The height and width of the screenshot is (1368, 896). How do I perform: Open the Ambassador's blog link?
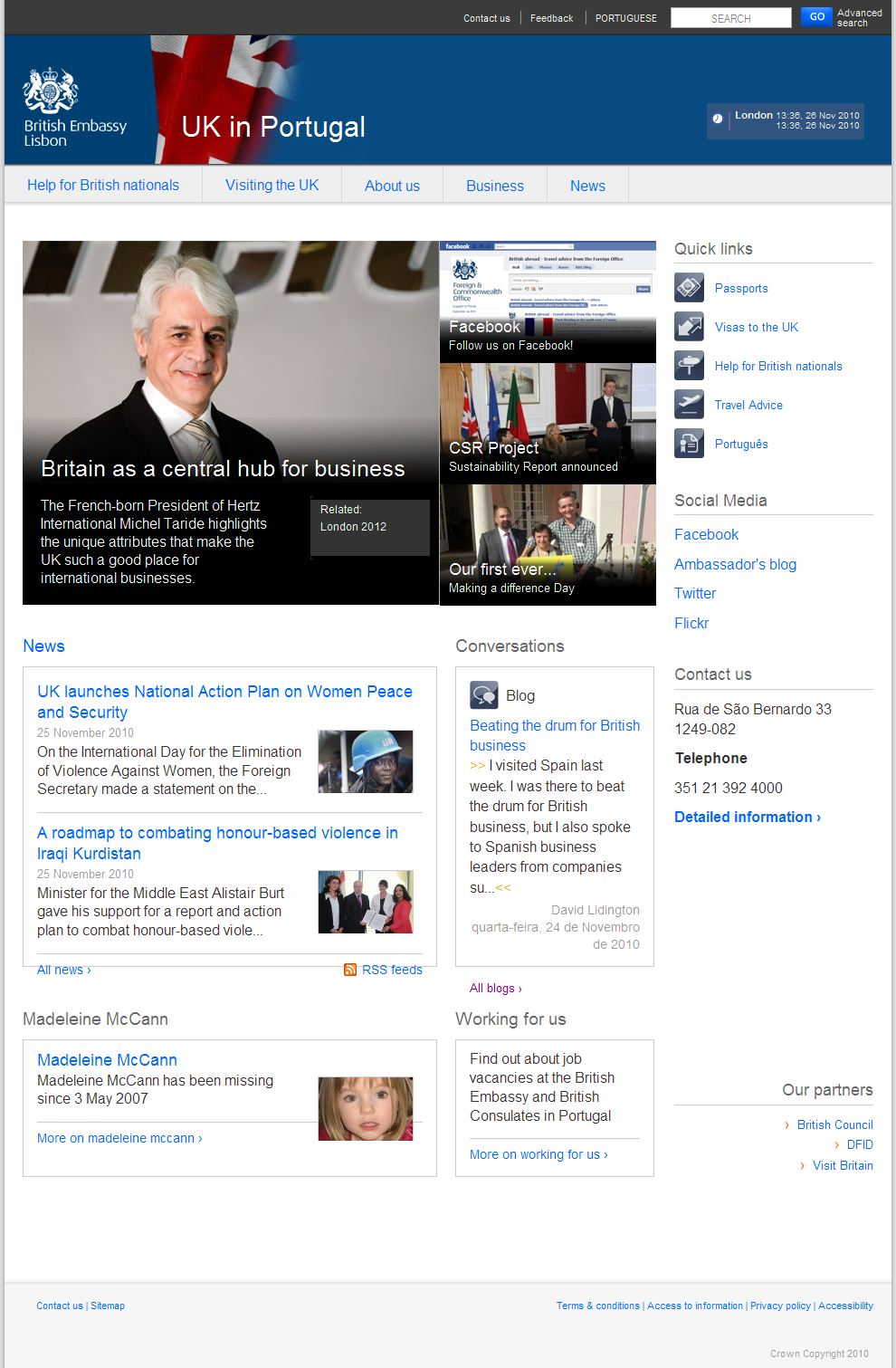point(735,564)
